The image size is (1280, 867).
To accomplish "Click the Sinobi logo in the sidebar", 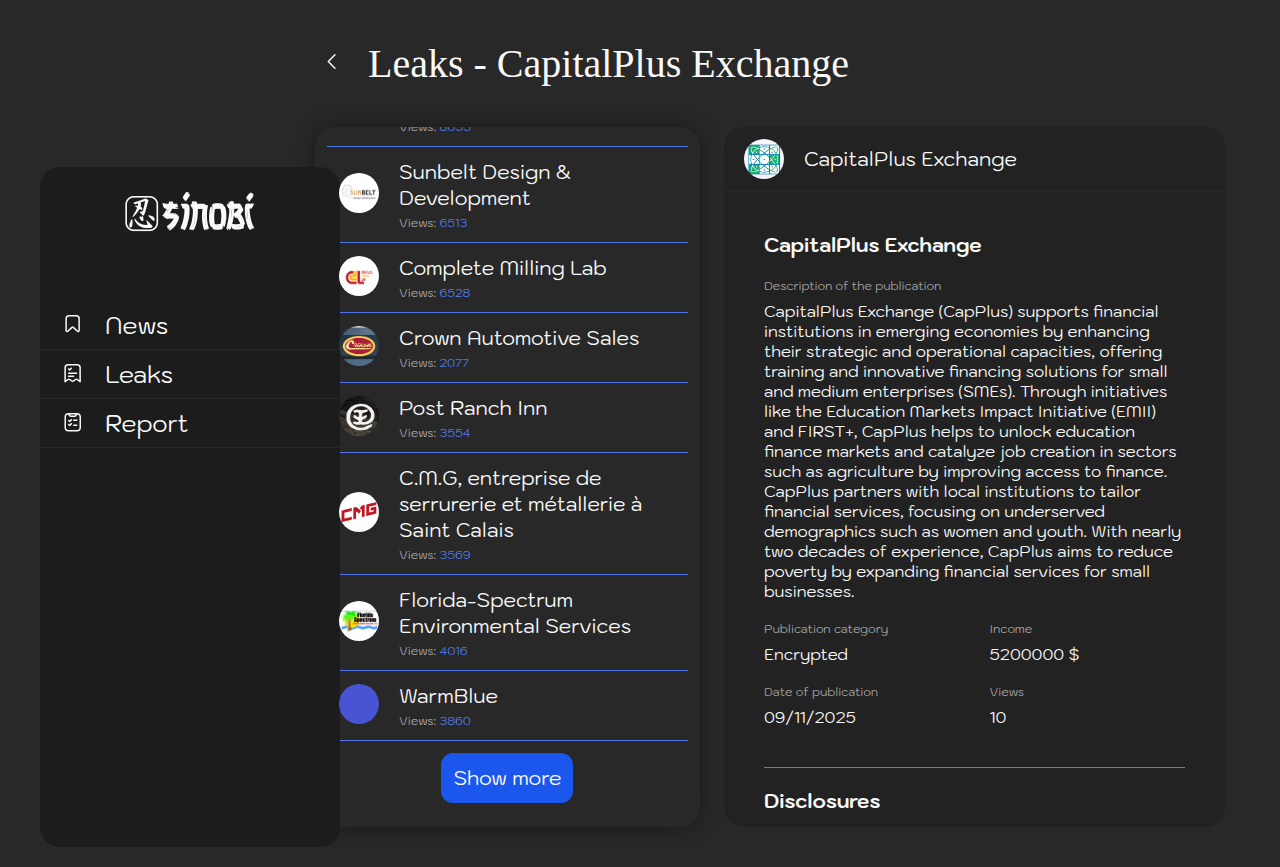I will 190,213.
